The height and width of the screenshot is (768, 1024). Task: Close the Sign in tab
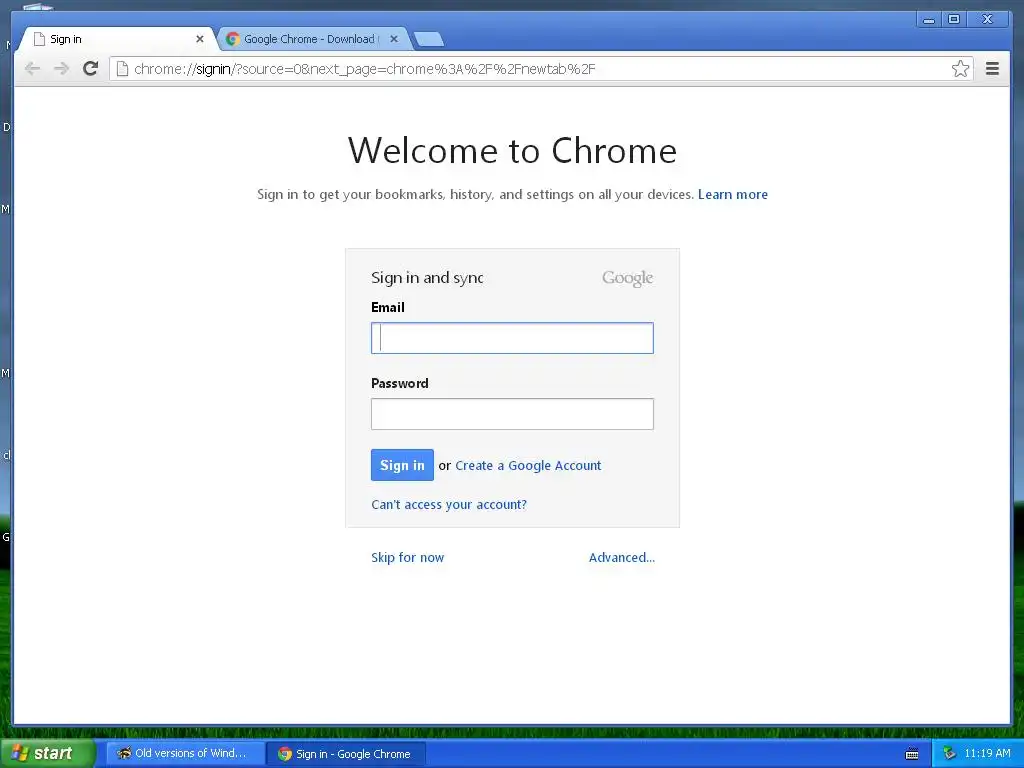(x=200, y=39)
